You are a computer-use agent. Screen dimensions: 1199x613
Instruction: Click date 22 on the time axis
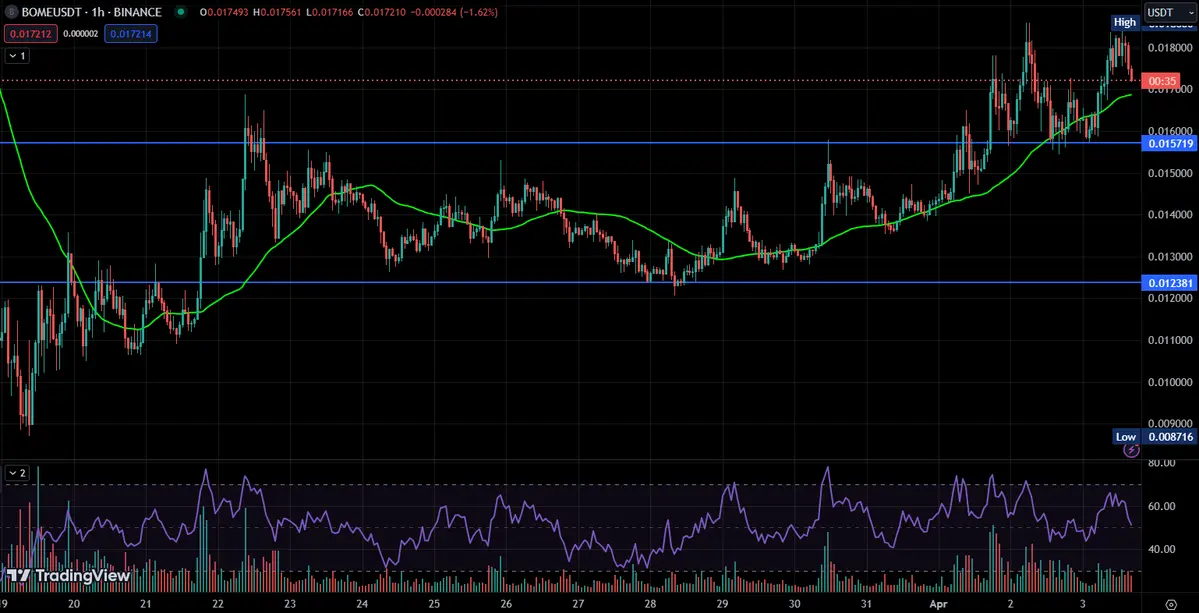click(x=218, y=603)
